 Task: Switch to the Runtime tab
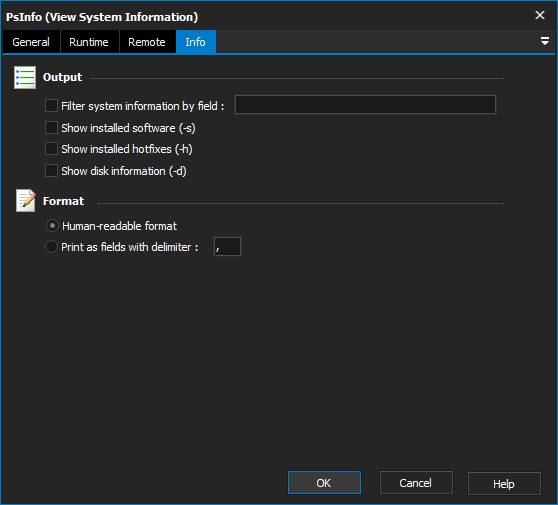[x=89, y=42]
